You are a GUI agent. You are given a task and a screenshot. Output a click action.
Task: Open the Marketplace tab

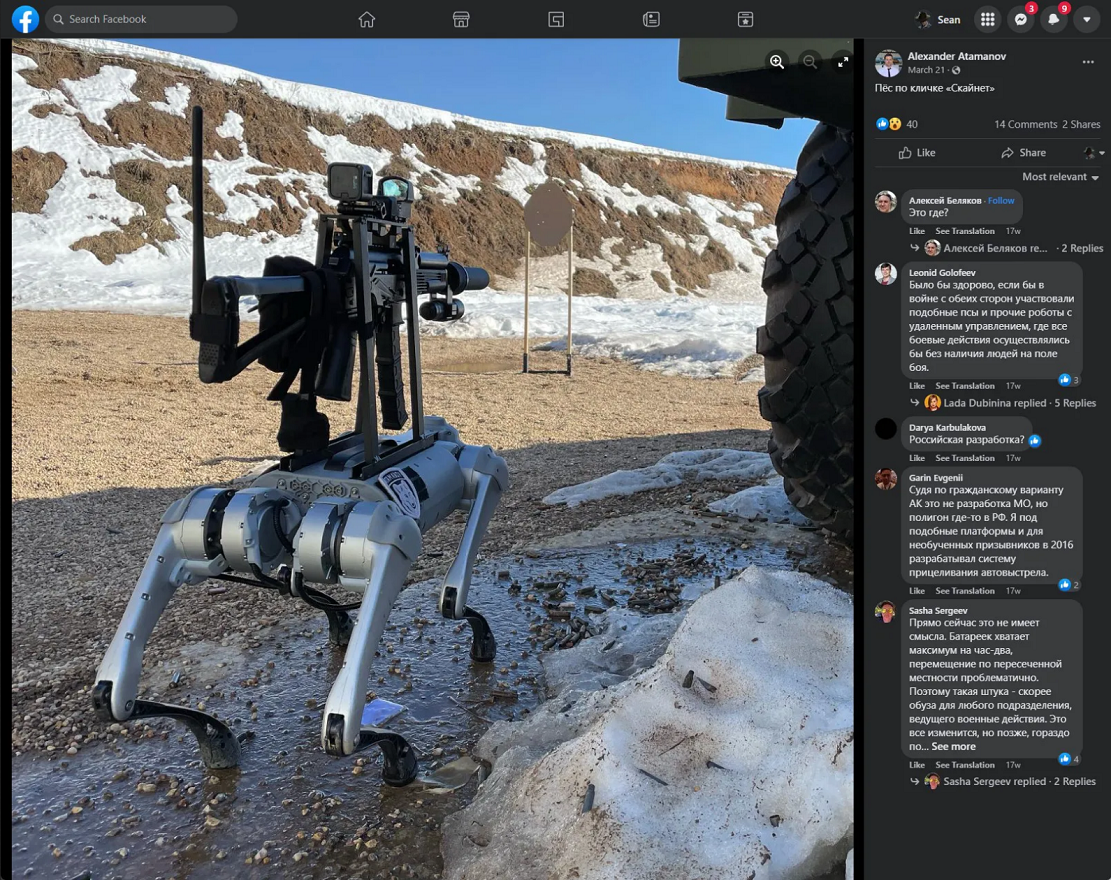[461, 19]
